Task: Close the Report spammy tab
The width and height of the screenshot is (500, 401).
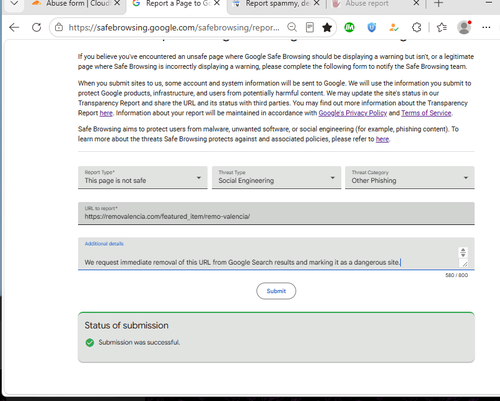Action: pyautogui.click(x=317, y=3)
